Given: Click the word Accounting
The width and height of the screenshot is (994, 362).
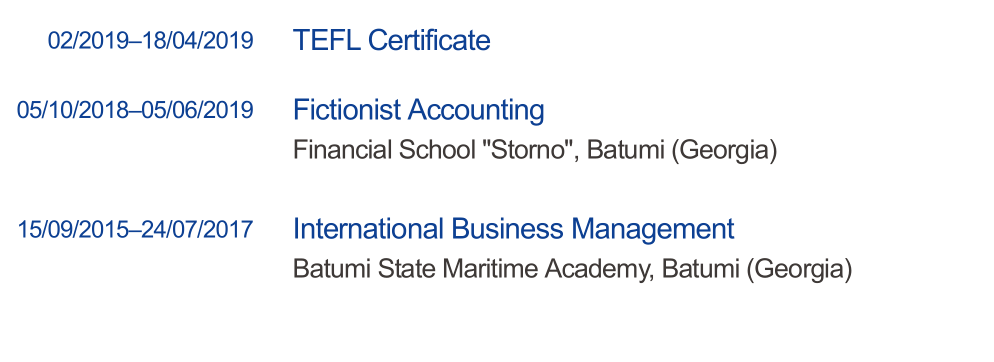Looking at the screenshot, I should click(x=476, y=110).
